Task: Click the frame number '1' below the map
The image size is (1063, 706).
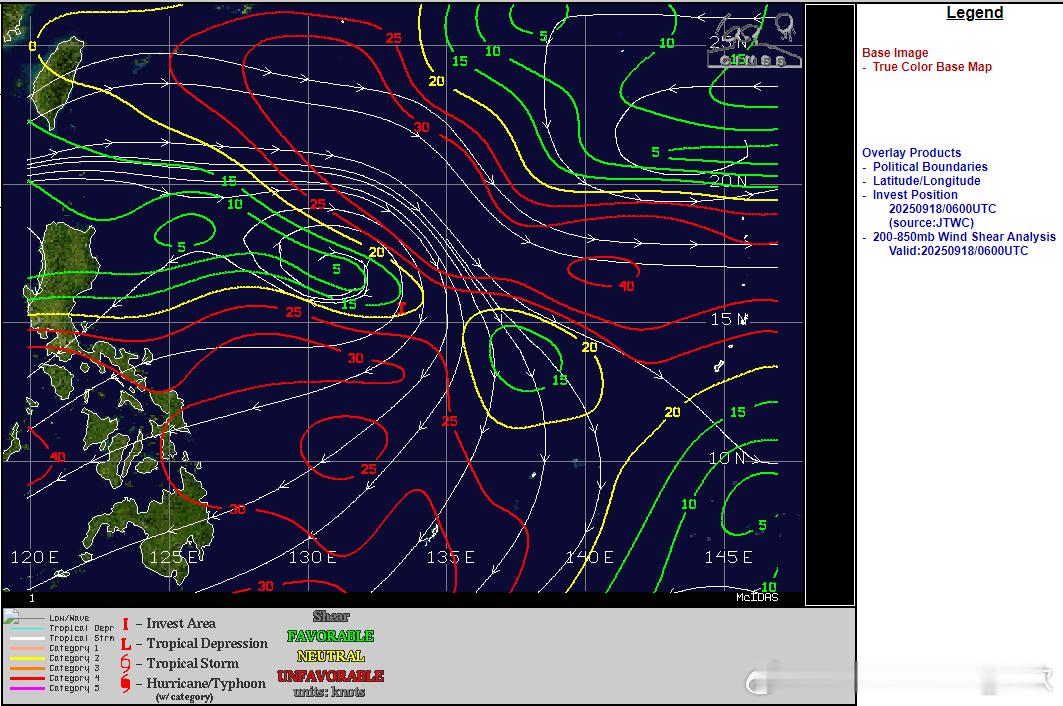Action: pyautogui.click(x=32, y=598)
